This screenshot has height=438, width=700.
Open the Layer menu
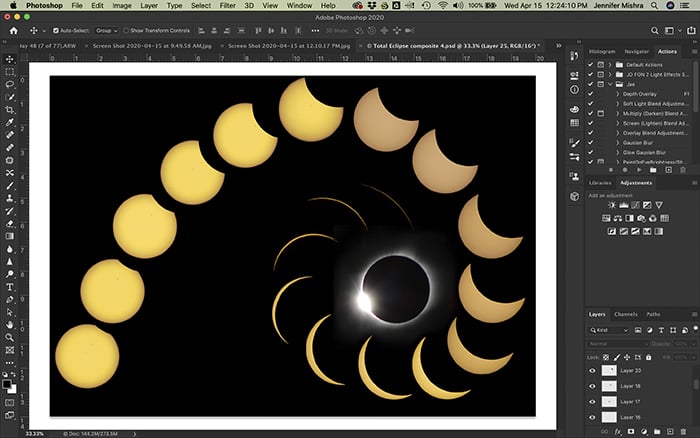point(149,5)
